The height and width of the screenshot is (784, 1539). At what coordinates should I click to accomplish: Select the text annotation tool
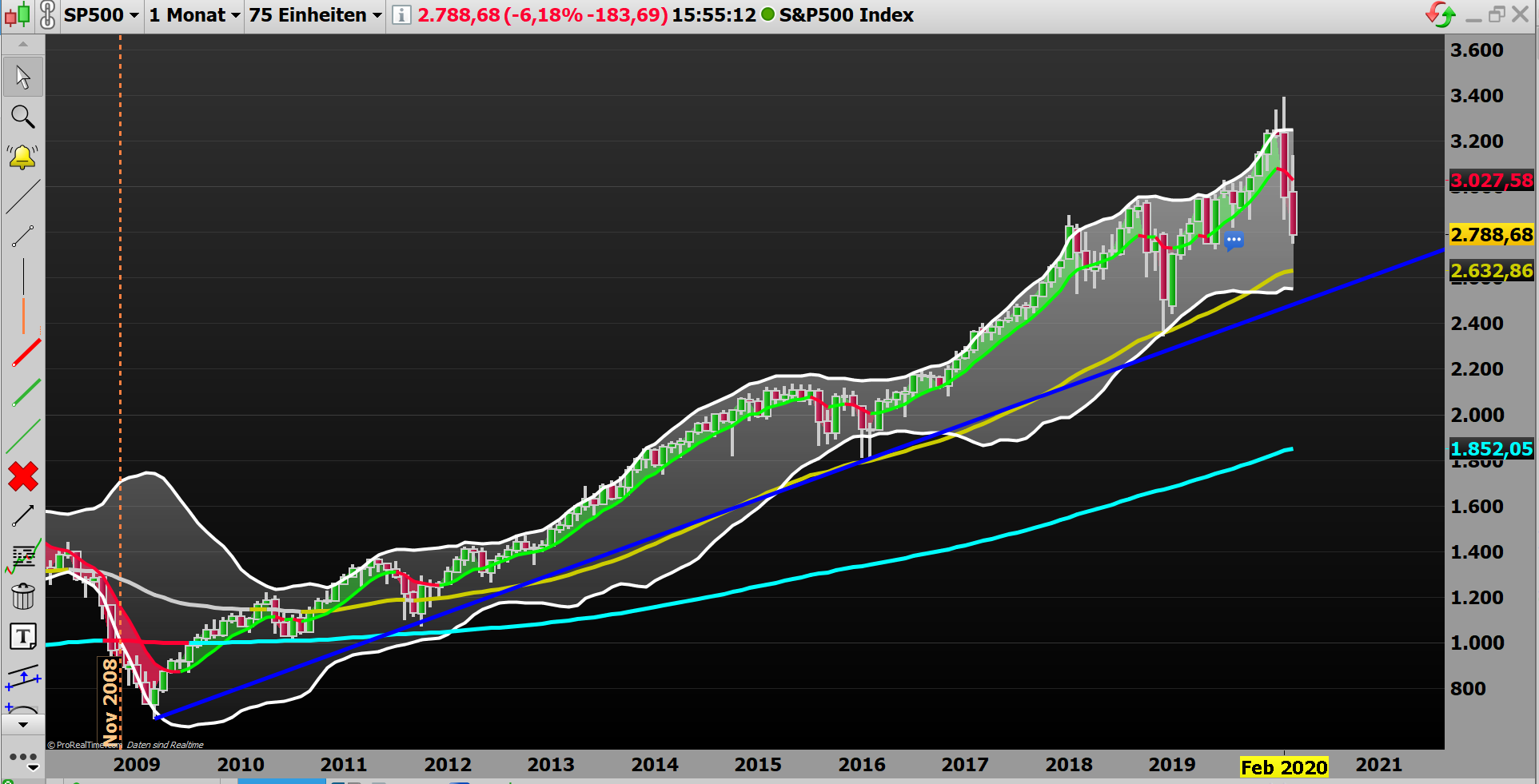click(23, 637)
